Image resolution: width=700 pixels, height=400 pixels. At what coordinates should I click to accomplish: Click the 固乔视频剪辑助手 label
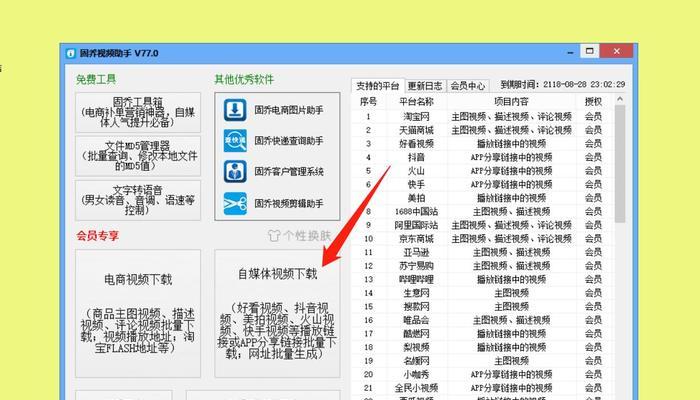[289, 204]
